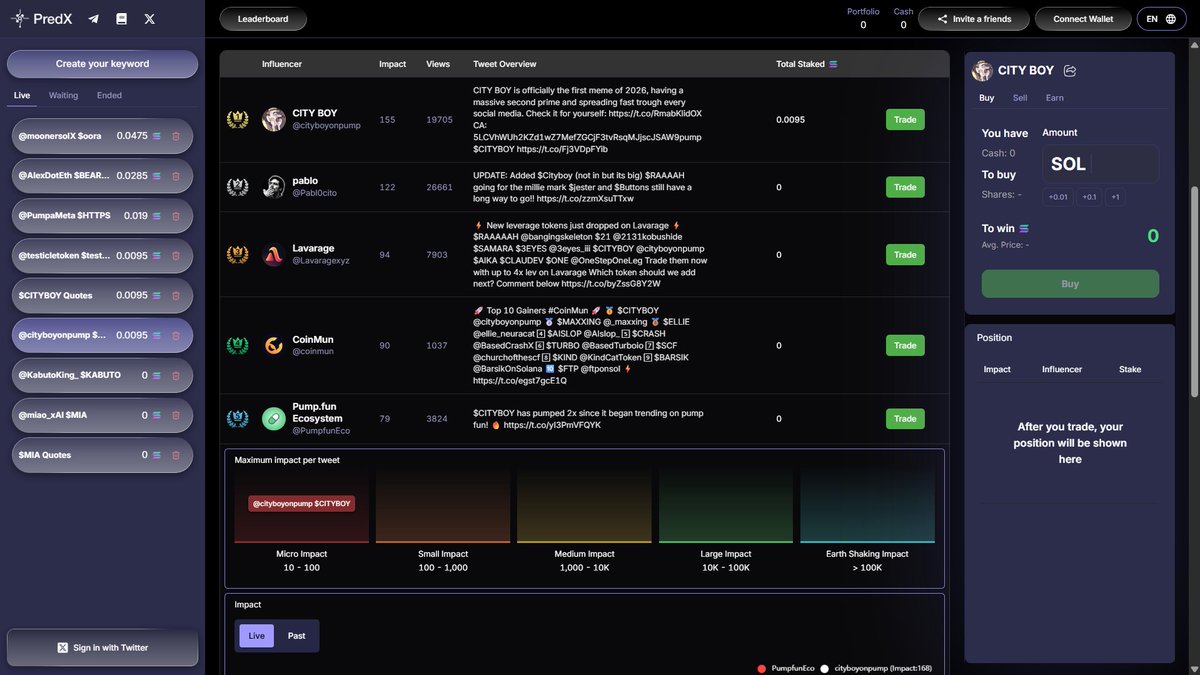
Task: Click the globe language icon
Action: click(x=1171, y=19)
